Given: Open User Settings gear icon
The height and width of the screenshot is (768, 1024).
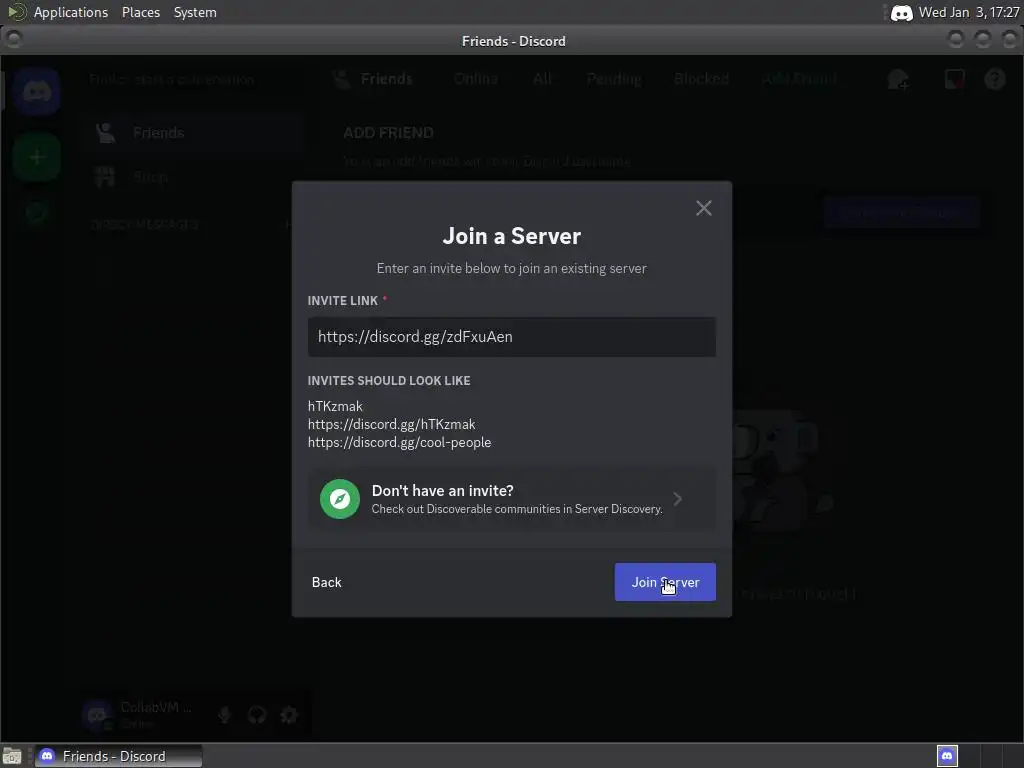Looking at the screenshot, I should (x=289, y=715).
